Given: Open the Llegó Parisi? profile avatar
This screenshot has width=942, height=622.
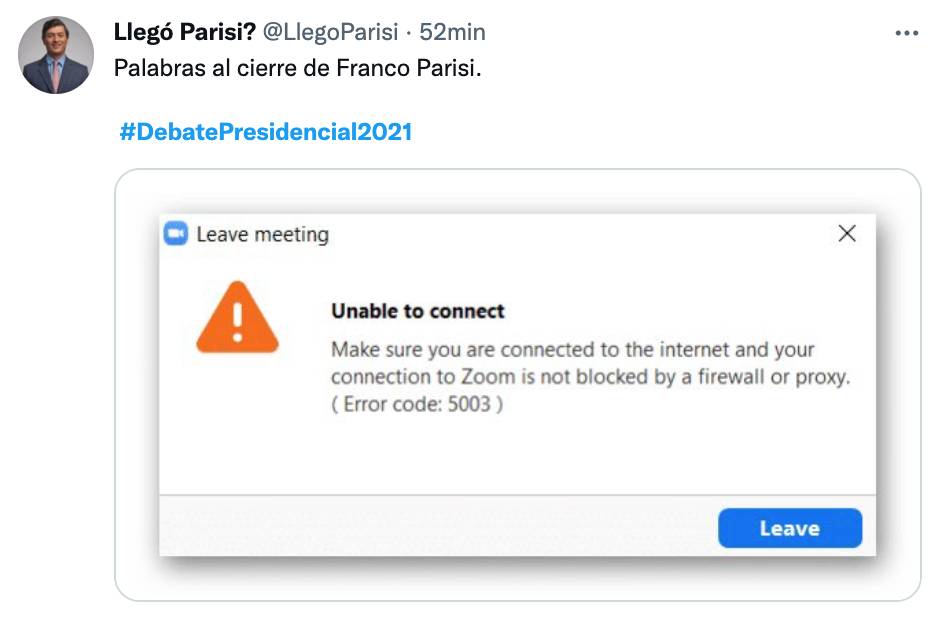Looking at the screenshot, I should pos(57,56).
